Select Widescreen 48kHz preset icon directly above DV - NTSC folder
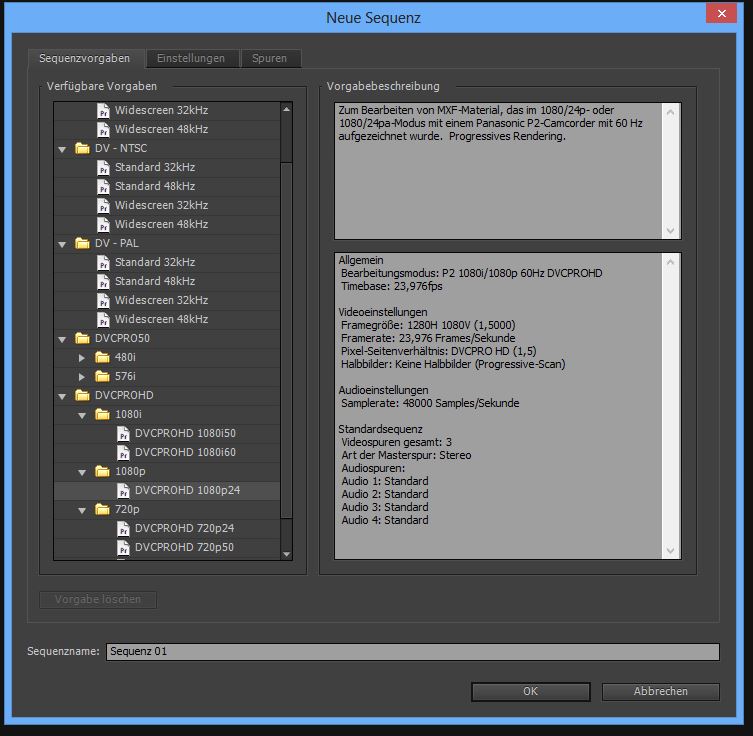Viewport: 753px width, 736px height. [x=103, y=130]
